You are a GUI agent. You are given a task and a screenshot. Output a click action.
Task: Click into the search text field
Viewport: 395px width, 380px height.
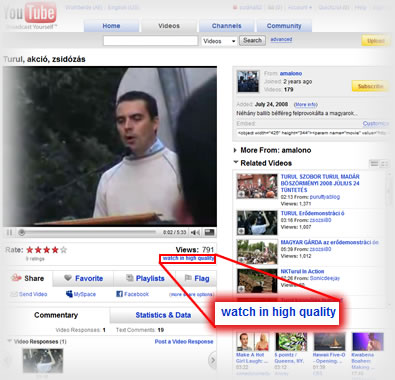pos(151,41)
